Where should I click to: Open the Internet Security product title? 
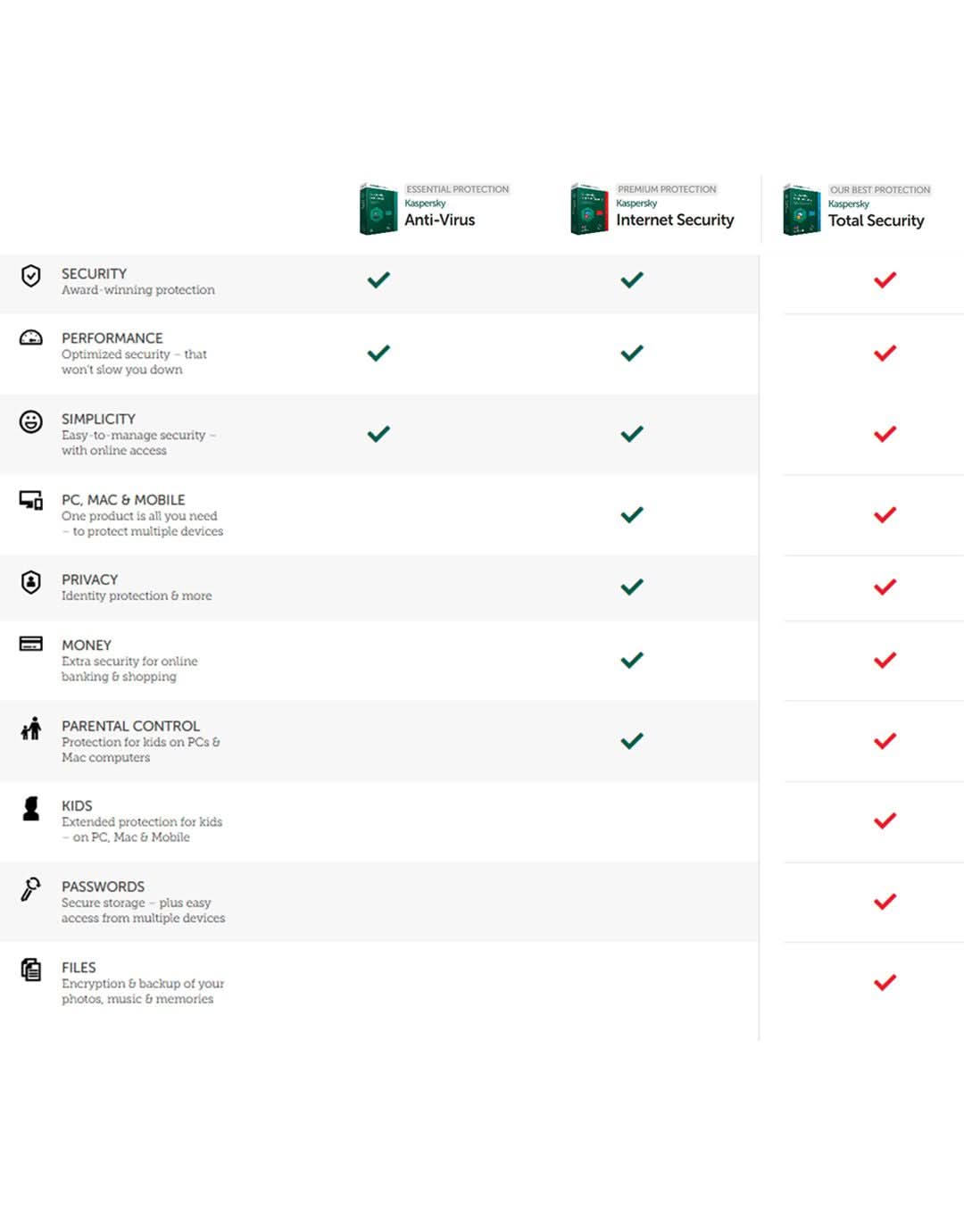[675, 220]
